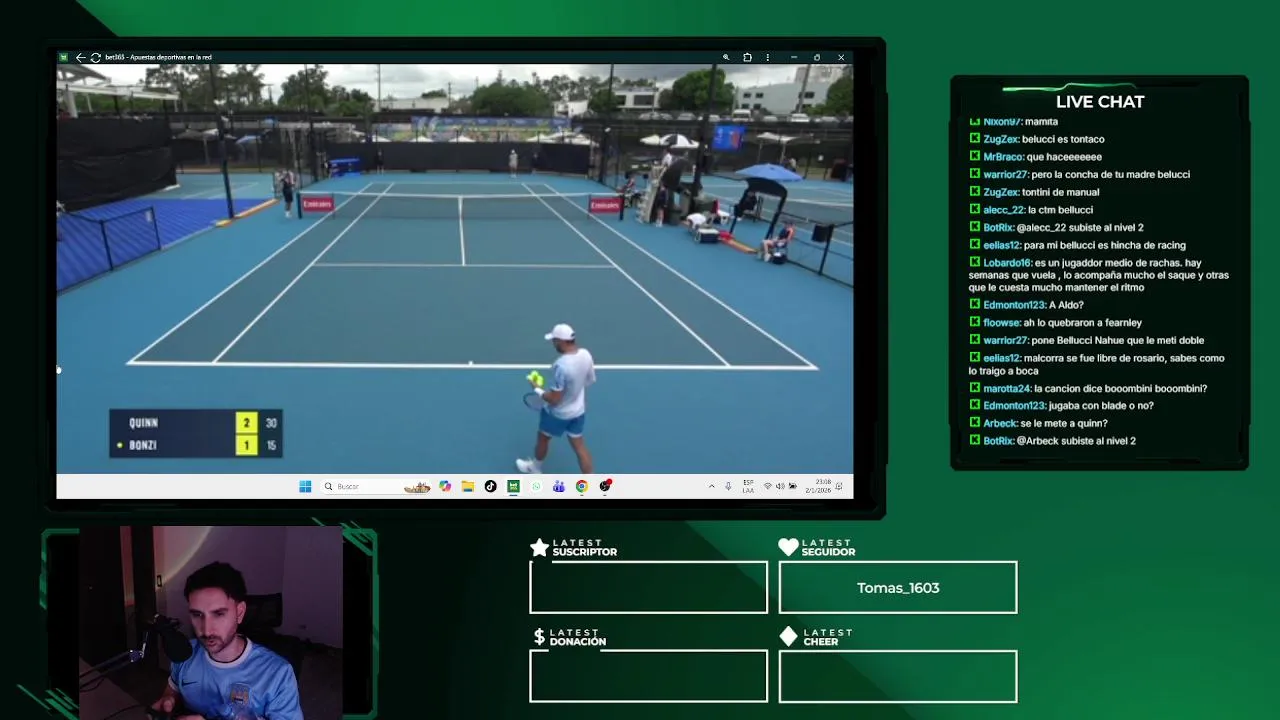Open the extensions icon in bet365 title bar

tap(747, 58)
